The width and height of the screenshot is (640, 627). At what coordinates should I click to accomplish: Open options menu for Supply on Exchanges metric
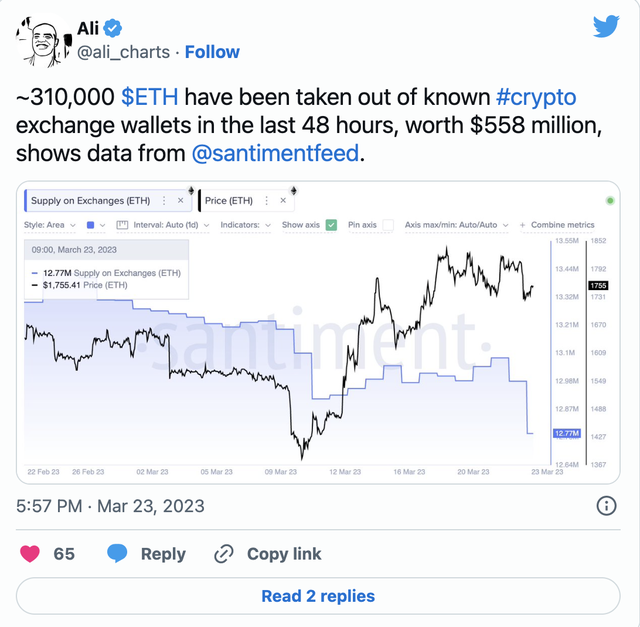tap(164, 200)
